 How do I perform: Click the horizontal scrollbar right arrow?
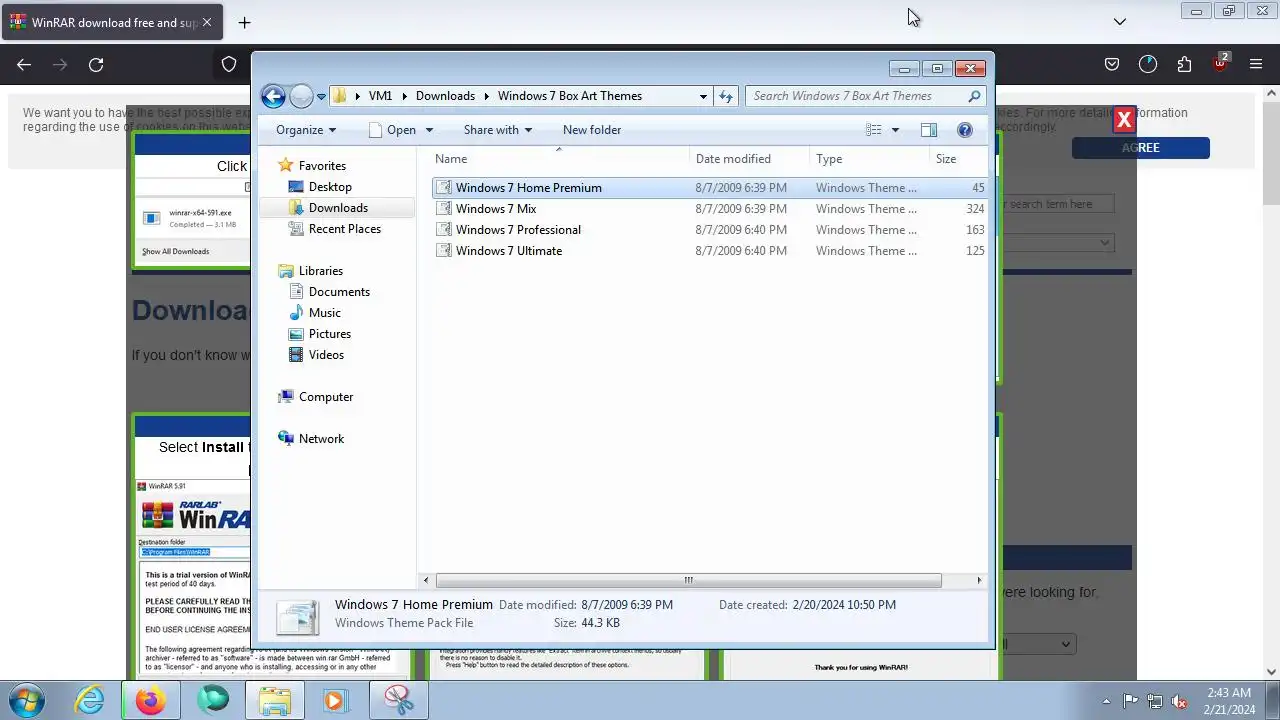pyautogui.click(x=979, y=580)
